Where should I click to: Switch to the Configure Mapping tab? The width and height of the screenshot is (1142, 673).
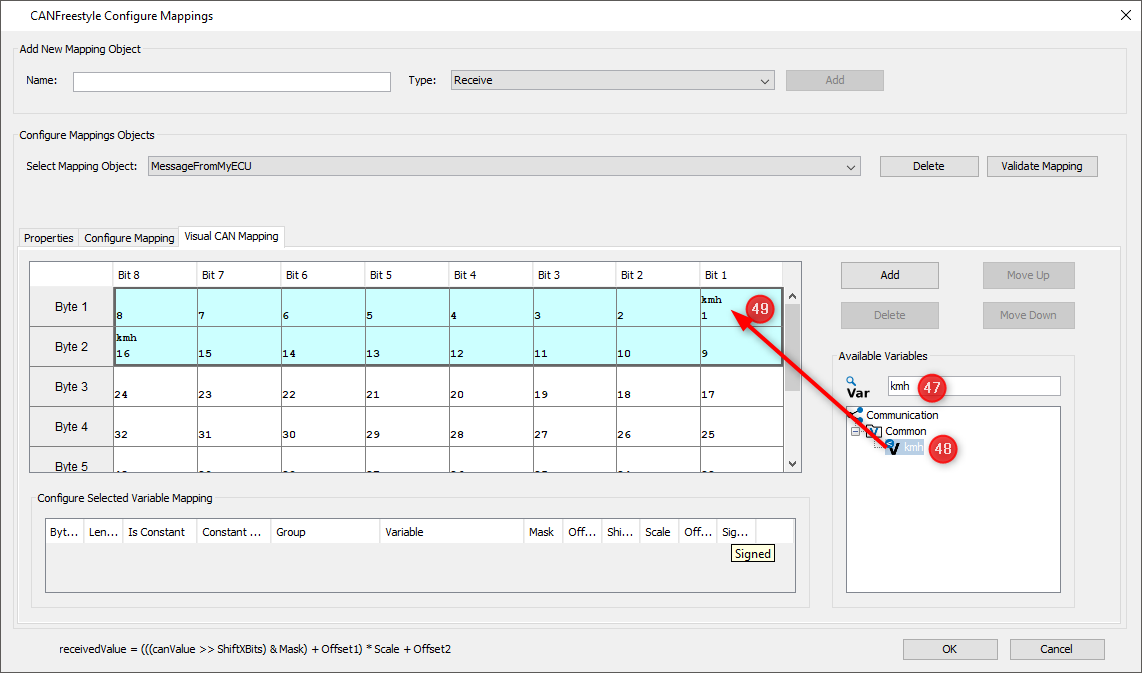click(129, 238)
